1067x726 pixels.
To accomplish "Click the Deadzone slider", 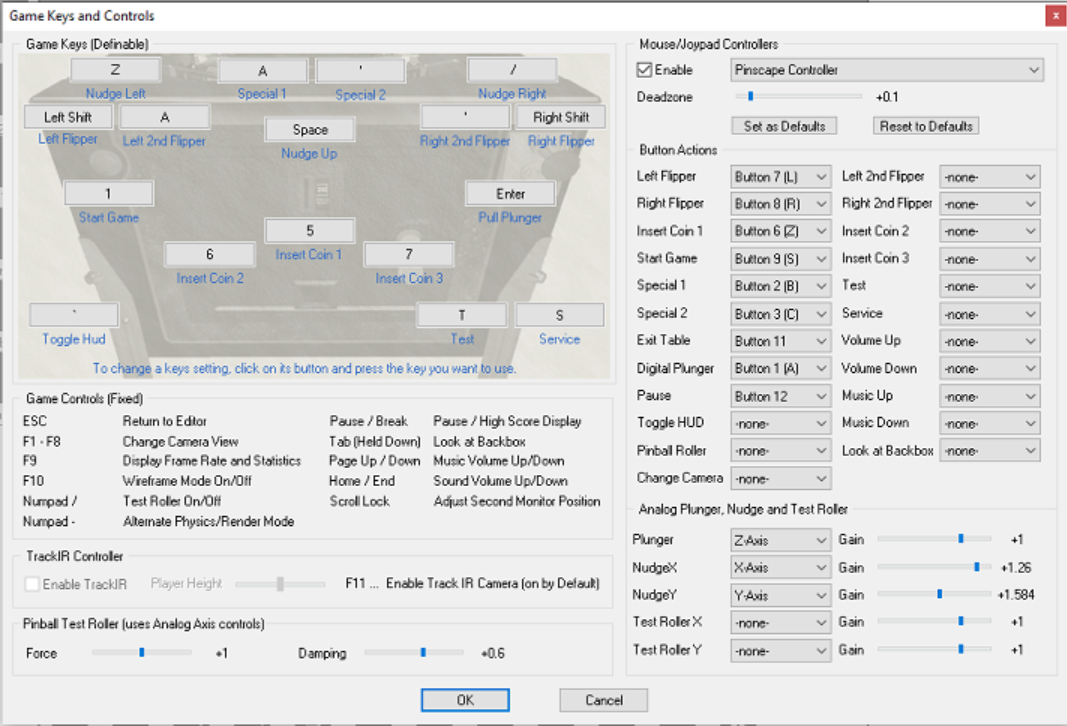I will pyautogui.click(x=799, y=97).
